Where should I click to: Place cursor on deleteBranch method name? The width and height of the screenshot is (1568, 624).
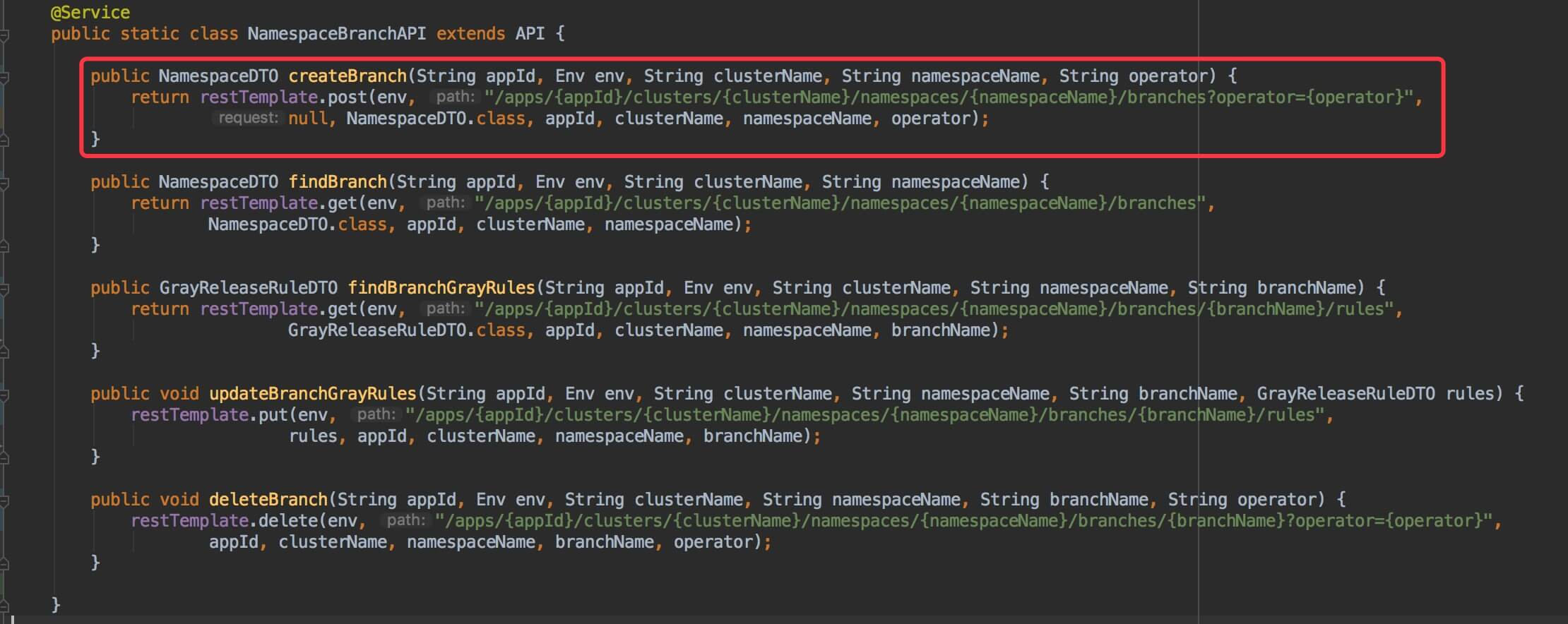pyautogui.click(x=268, y=500)
